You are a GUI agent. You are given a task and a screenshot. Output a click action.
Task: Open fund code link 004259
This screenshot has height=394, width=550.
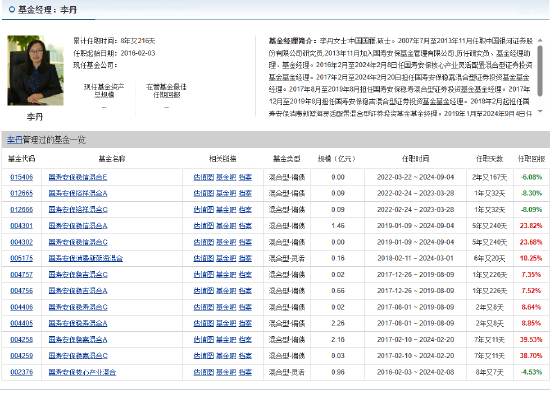pos(21,356)
